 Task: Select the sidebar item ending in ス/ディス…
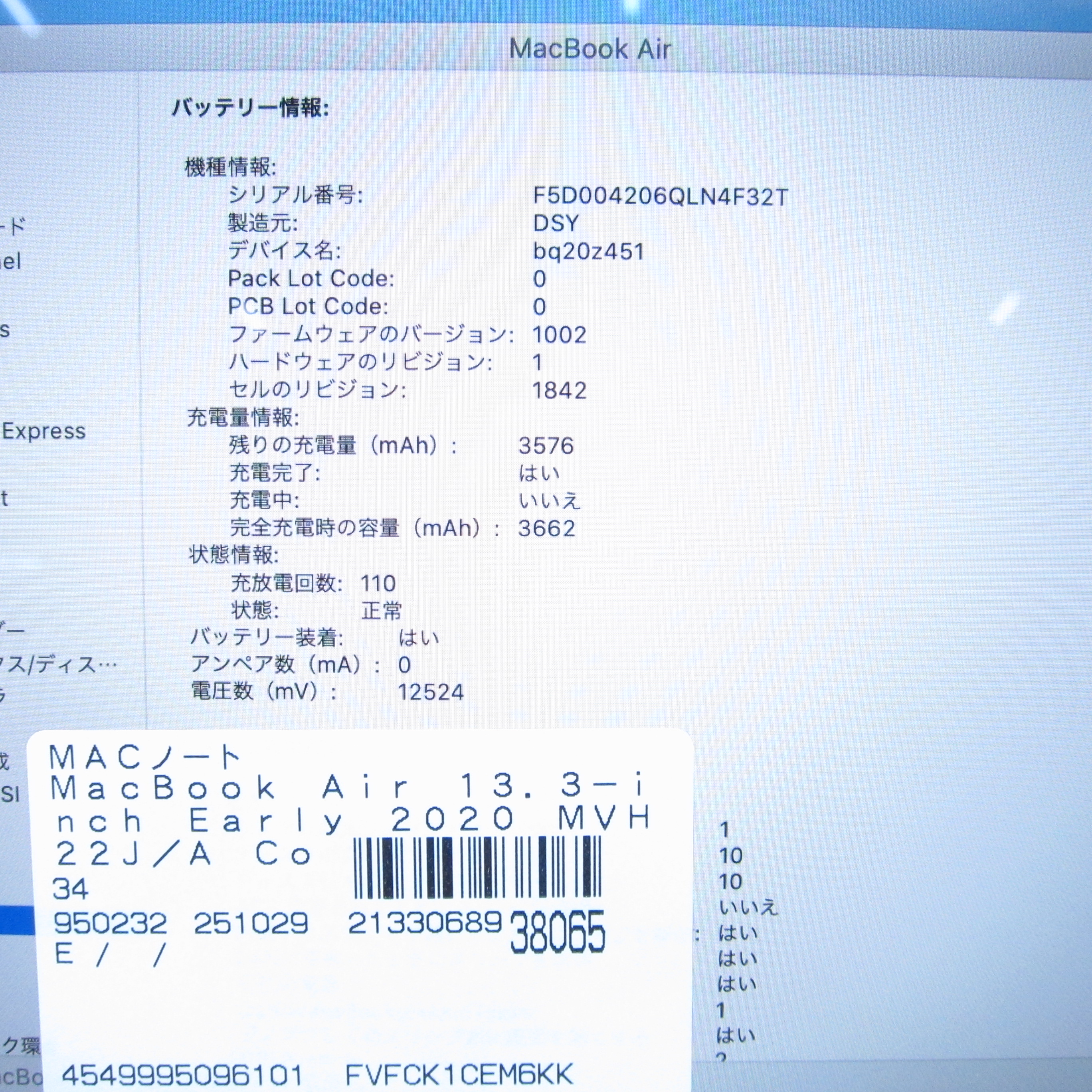pyautogui.click(x=57, y=665)
